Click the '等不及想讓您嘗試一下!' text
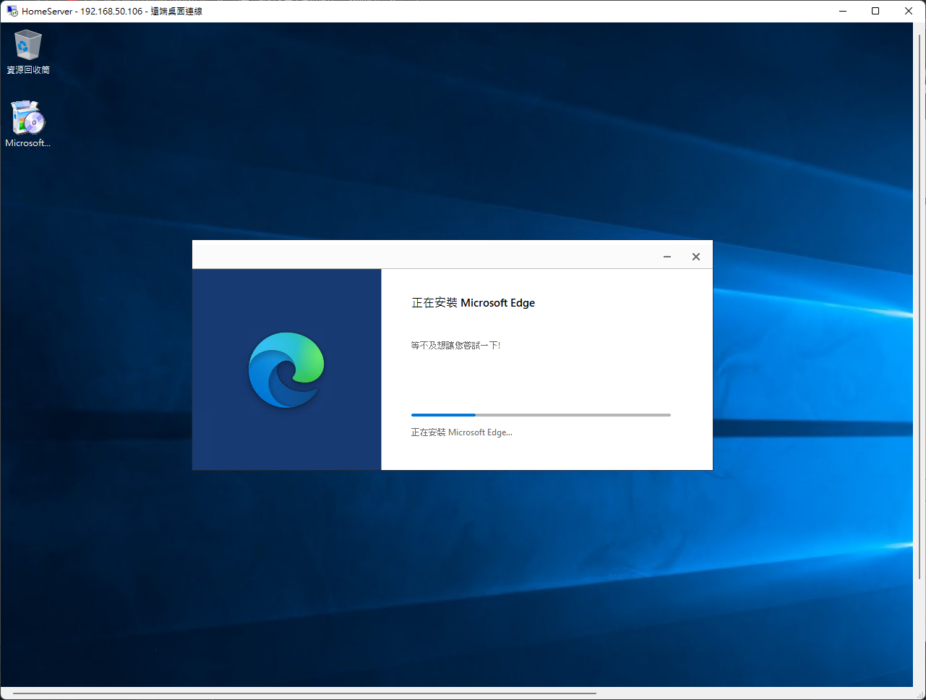 pyautogui.click(x=456, y=346)
